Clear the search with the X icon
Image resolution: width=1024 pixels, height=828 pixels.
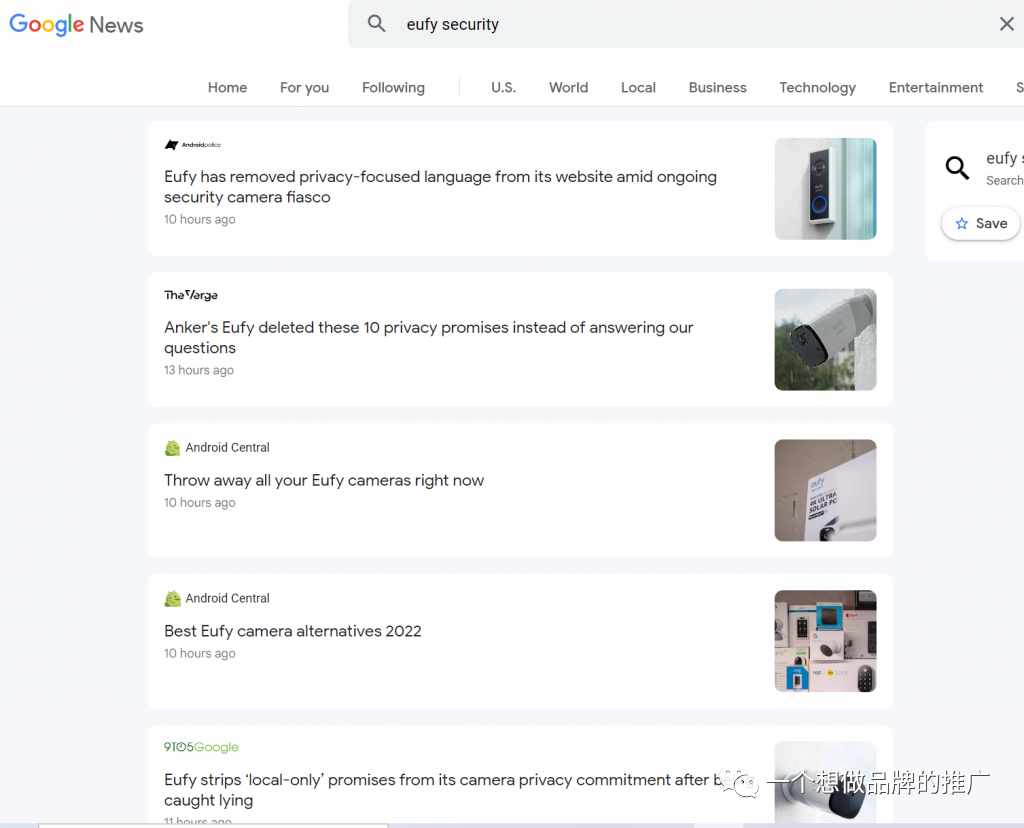(x=1006, y=24)
